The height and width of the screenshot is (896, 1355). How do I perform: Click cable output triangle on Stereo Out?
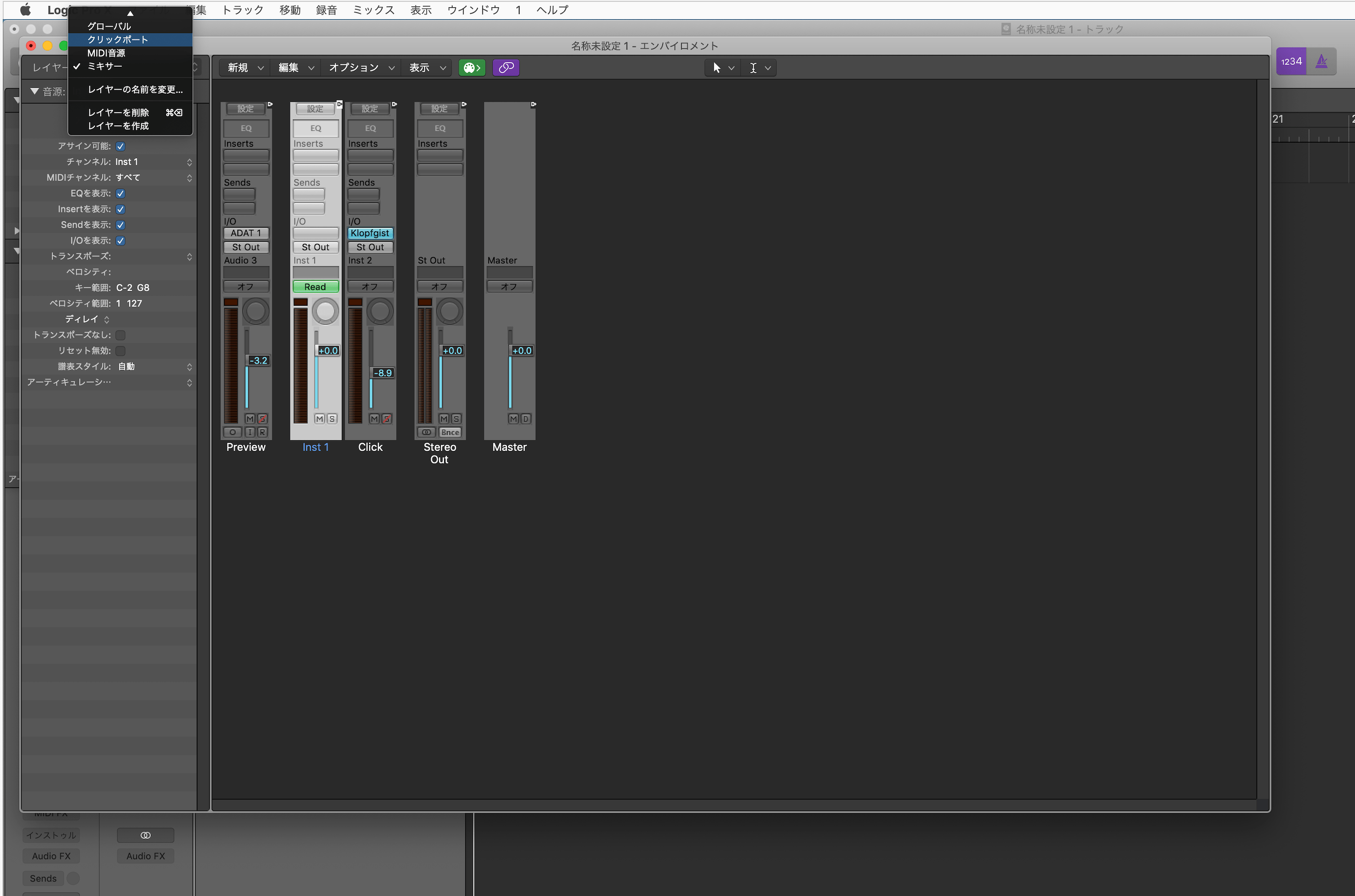pyautogui.click(x=464, y=105)
